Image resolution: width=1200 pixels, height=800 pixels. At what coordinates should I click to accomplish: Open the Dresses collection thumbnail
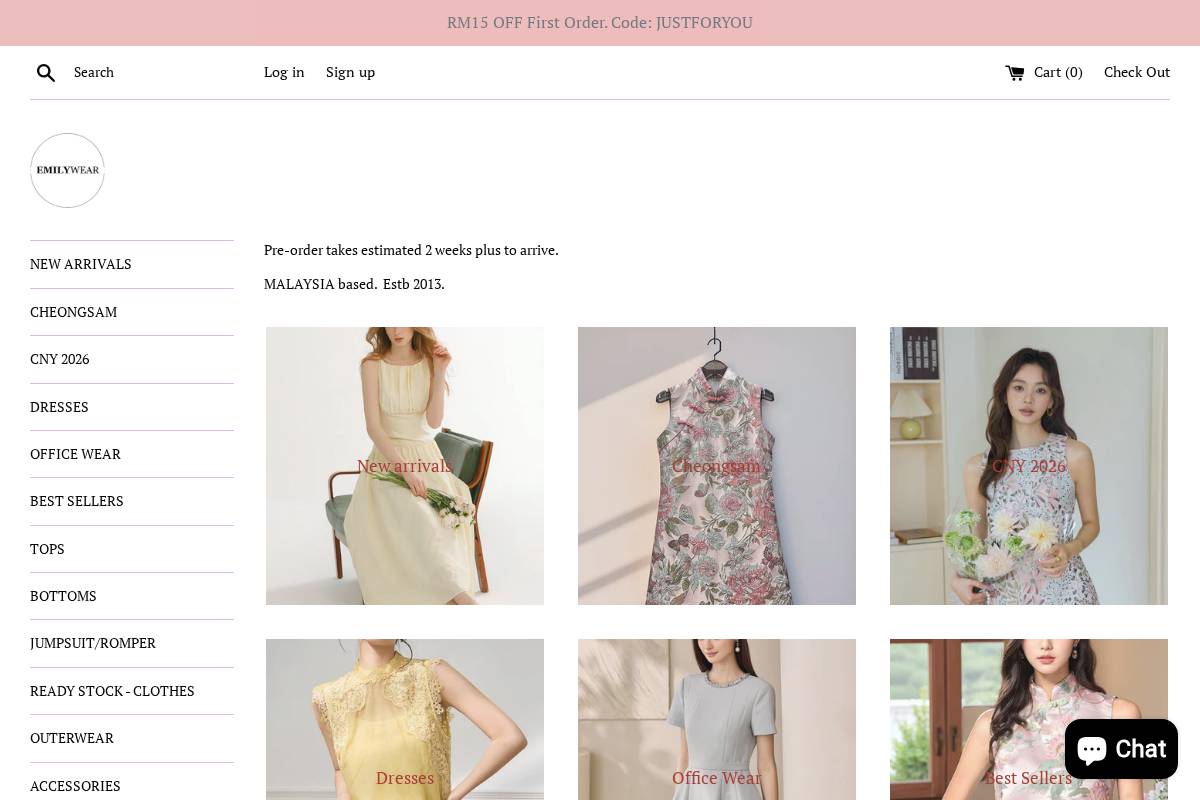point(404,719)
